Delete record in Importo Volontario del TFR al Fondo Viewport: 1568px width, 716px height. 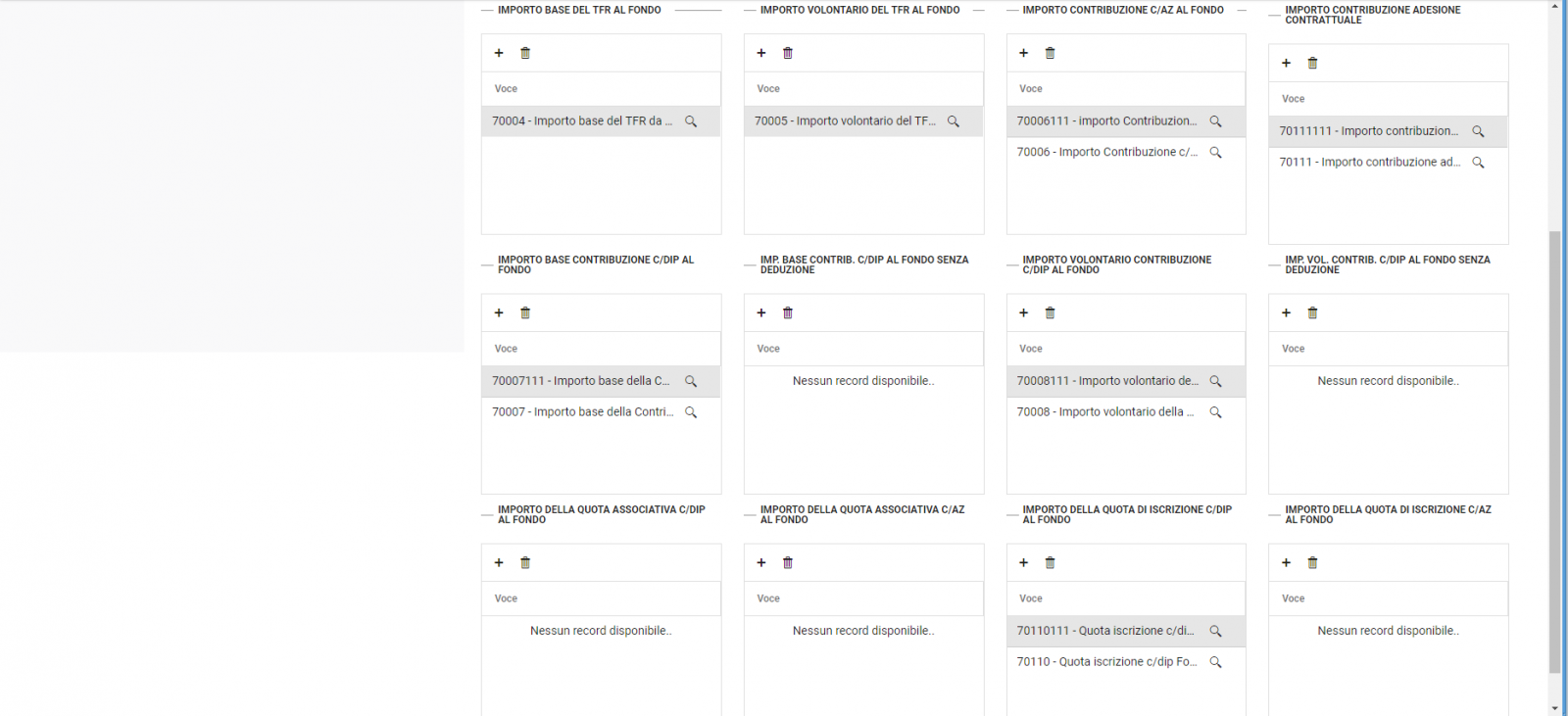(788, 53)
